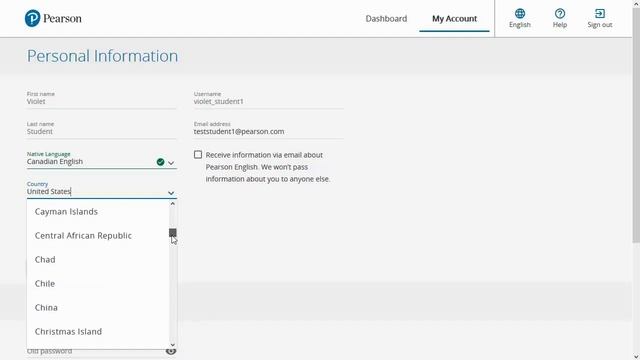Click the Sign out icon
The width and height of the screenshot is (640, 360).
point(600,13)
